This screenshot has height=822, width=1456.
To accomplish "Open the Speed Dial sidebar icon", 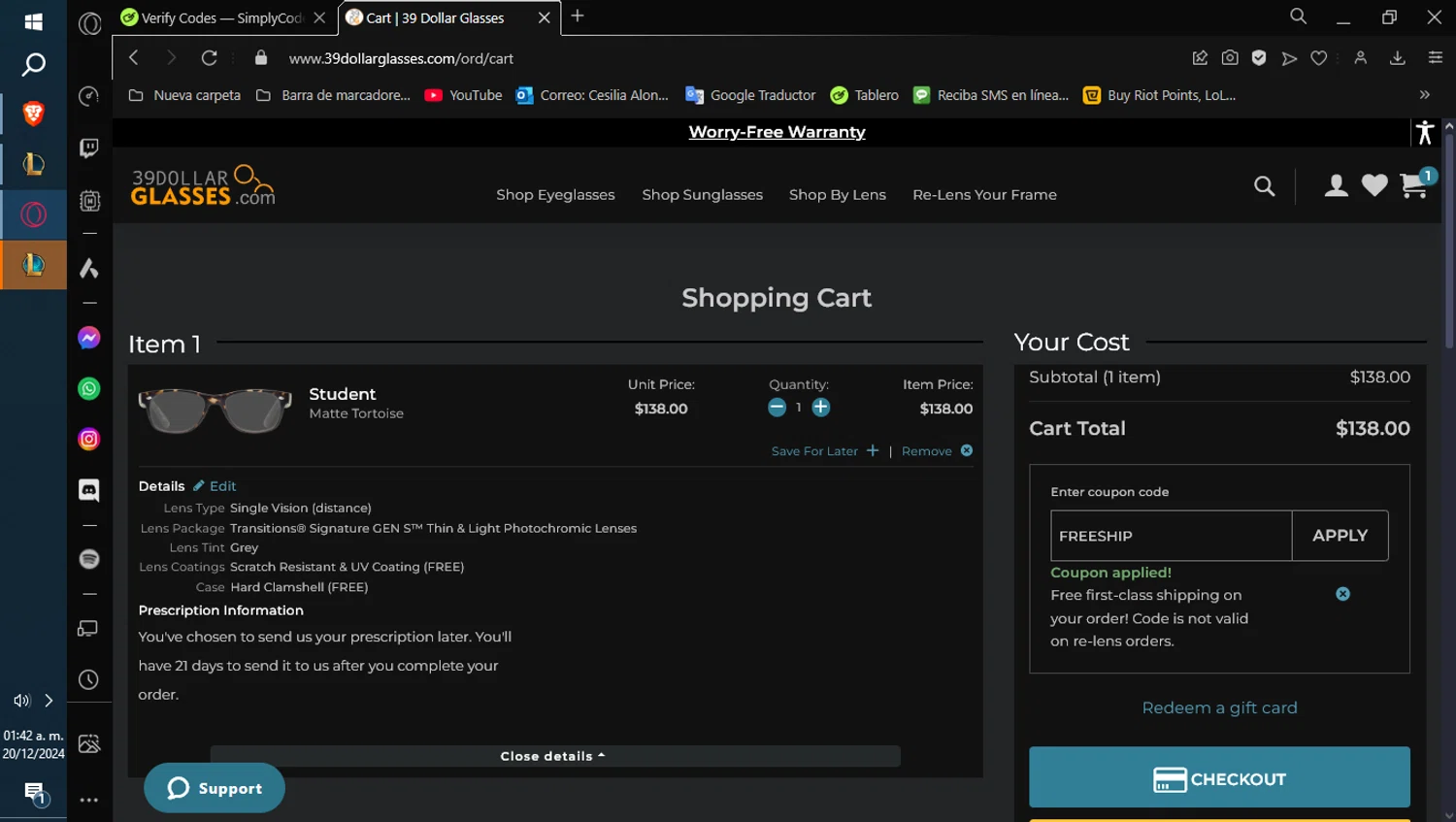I will pos(88,96).
